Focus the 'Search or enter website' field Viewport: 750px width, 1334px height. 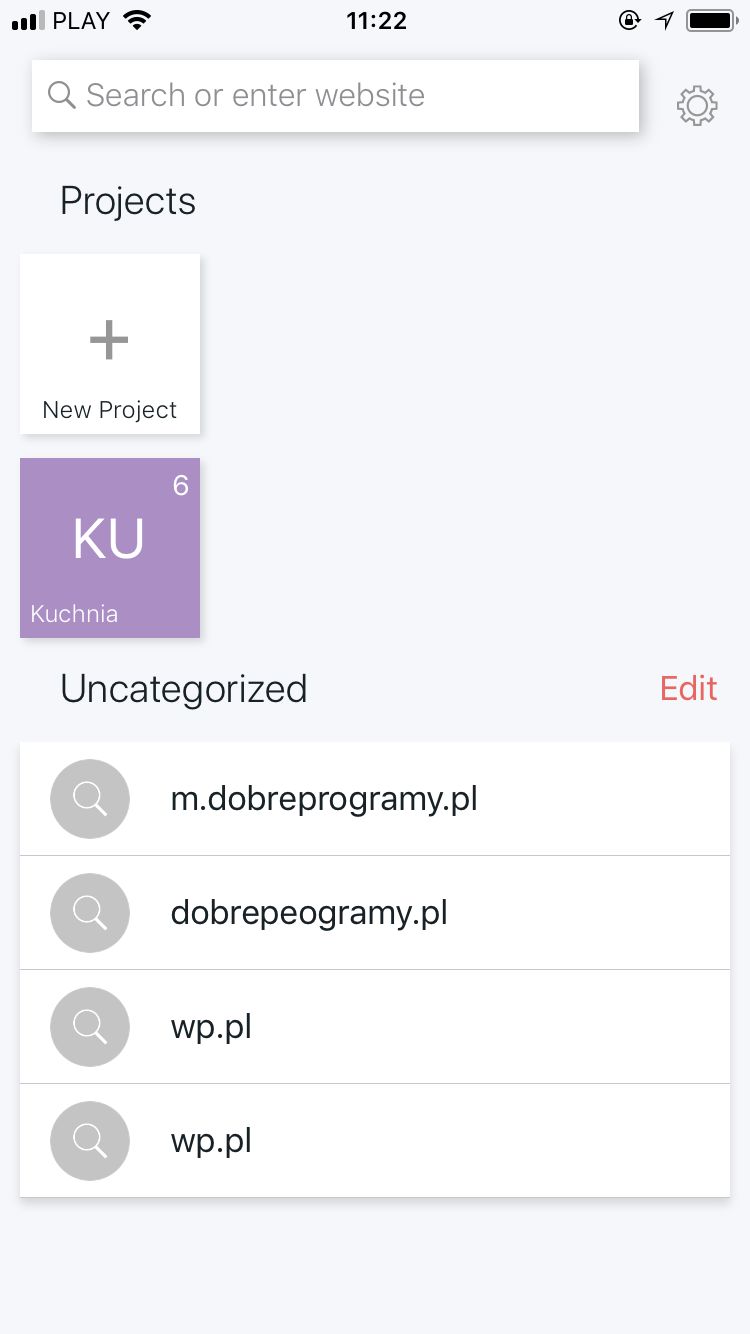[x=340, y=95]
